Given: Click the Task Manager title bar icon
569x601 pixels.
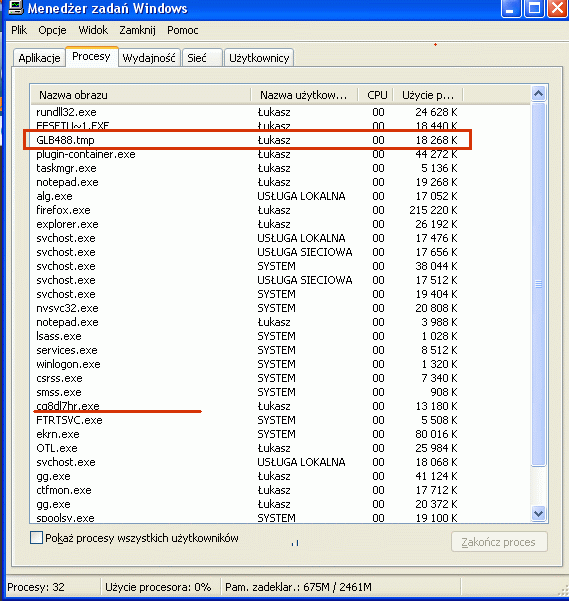Looking at the screenshot, I should pos(15,7).
